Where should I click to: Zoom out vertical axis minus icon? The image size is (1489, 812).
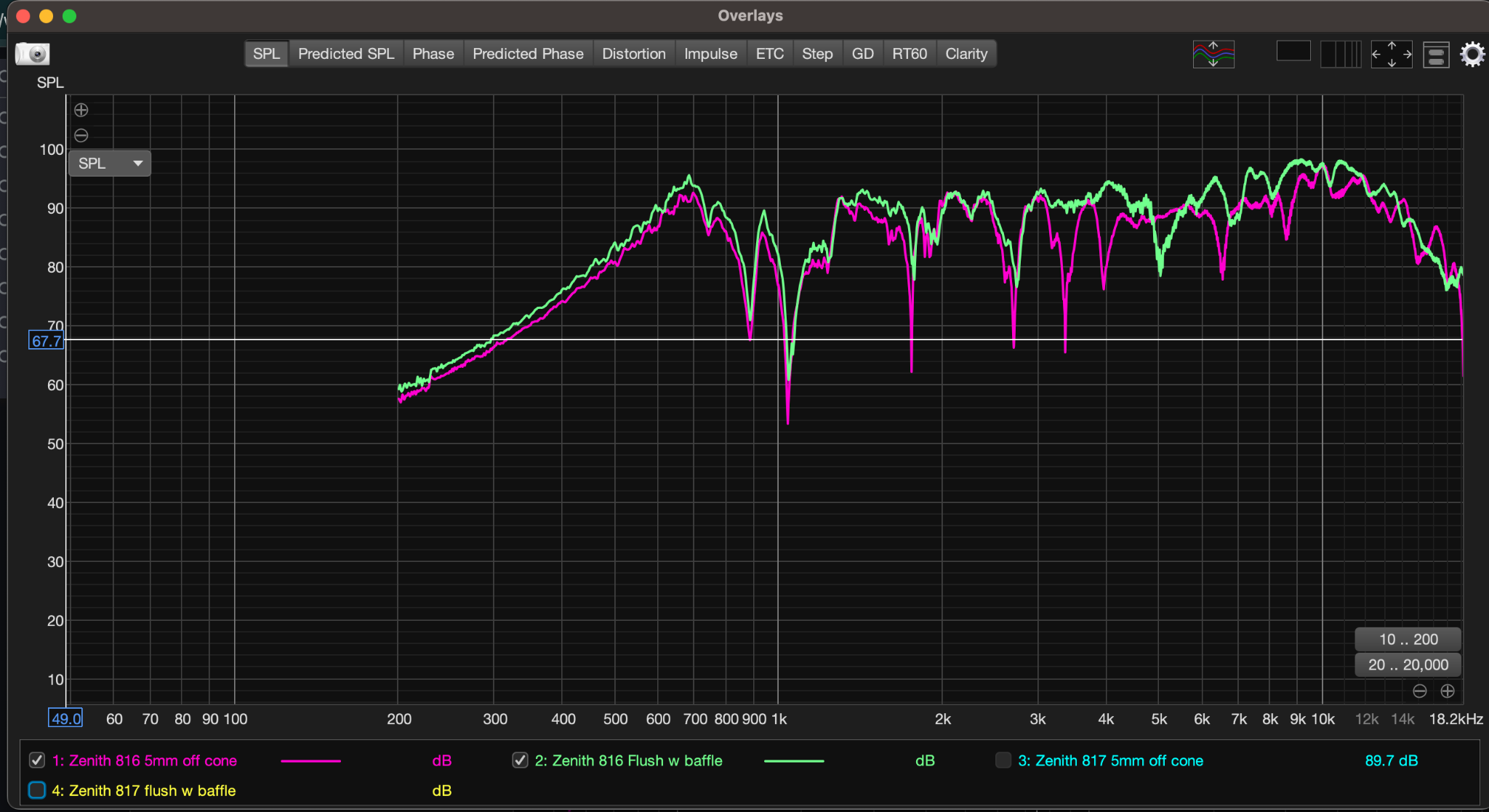[x=81, y=135]
